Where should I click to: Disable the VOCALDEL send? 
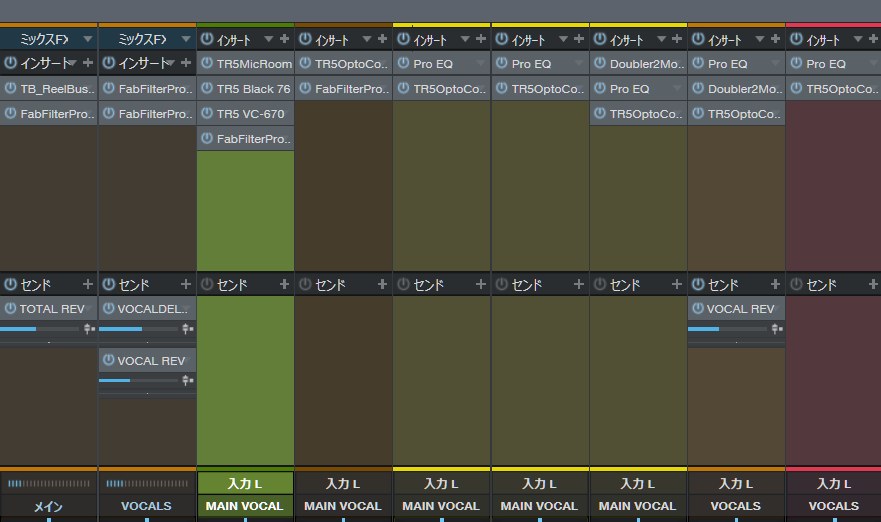pos(108,308)
